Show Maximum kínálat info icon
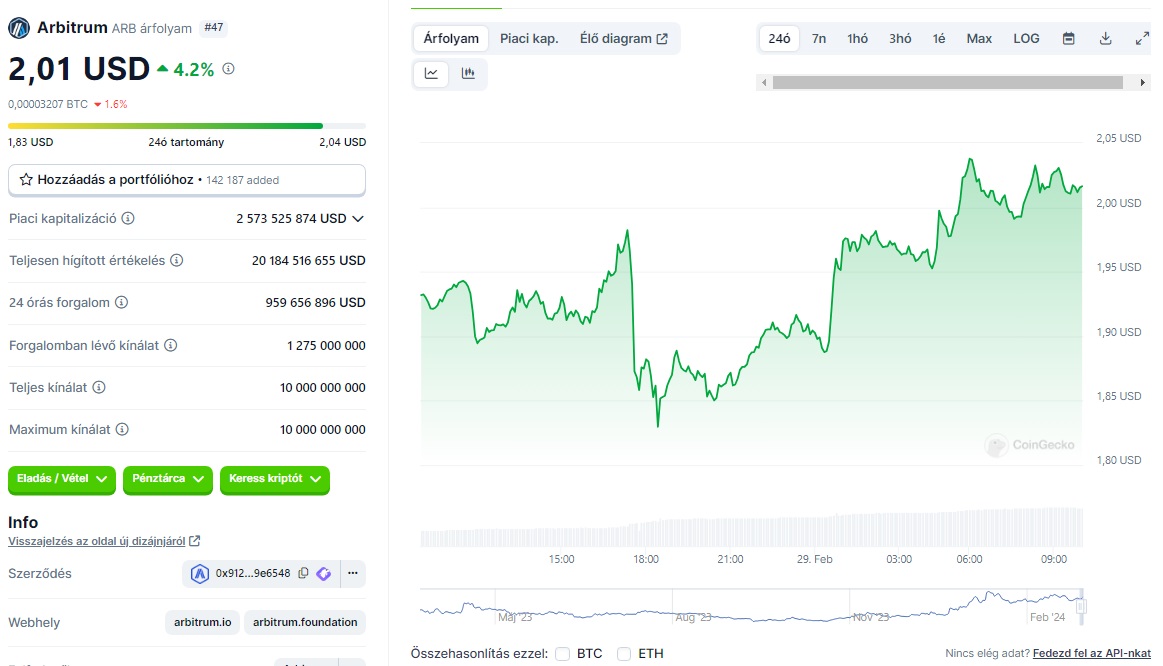Screen dimensions: 1163x666 coord(122,429)
